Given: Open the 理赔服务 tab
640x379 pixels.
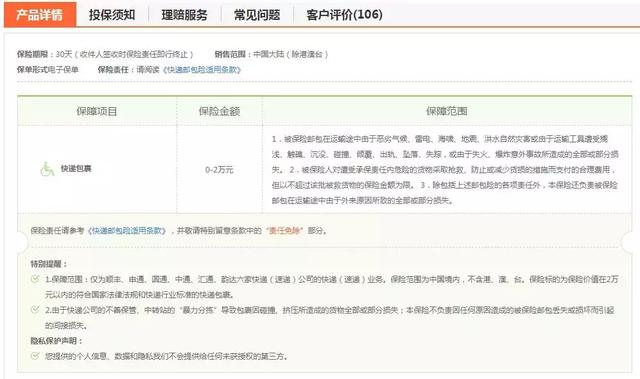Looking at the screenshot, I should click(184, 15).
